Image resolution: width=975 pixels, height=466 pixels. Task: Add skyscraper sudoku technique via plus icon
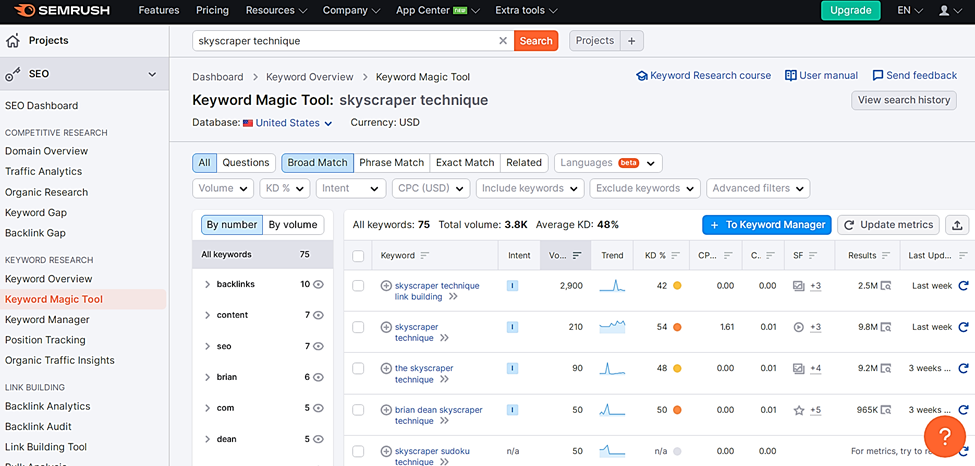tap(386, 451)
